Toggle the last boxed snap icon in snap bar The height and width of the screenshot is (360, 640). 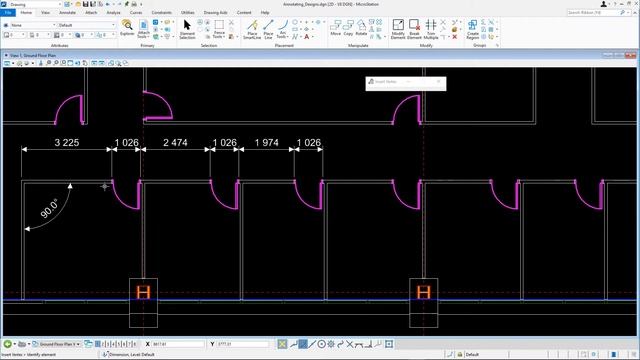pyautogui.click(x=389, y=344)
